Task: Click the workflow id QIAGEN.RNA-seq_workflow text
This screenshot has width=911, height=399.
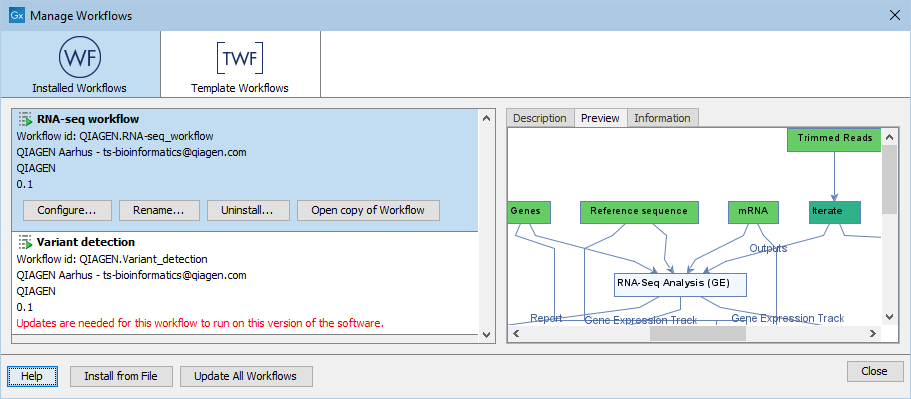Action: pos(115,136)
